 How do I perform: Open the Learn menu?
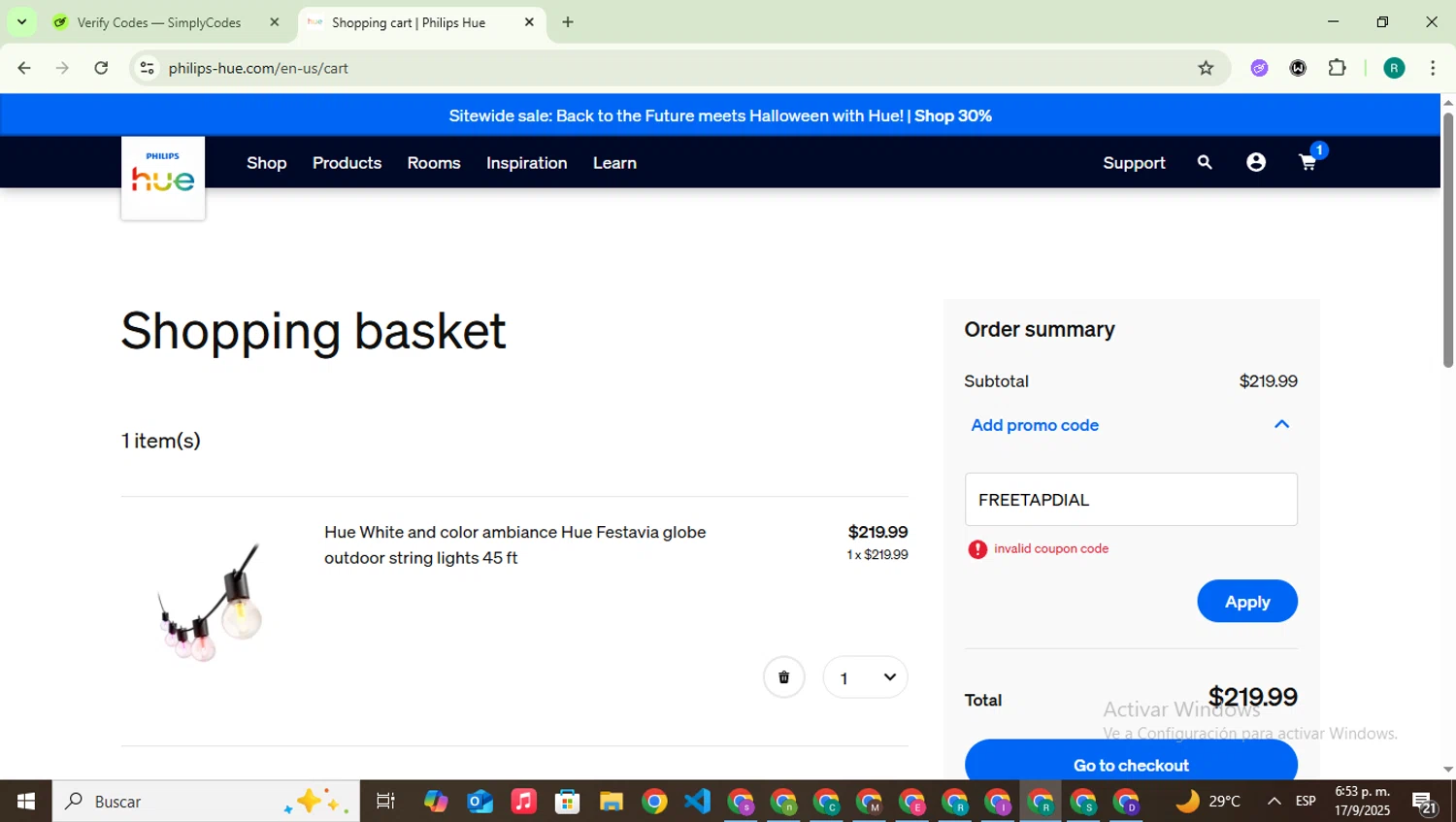tap(614, 163)
